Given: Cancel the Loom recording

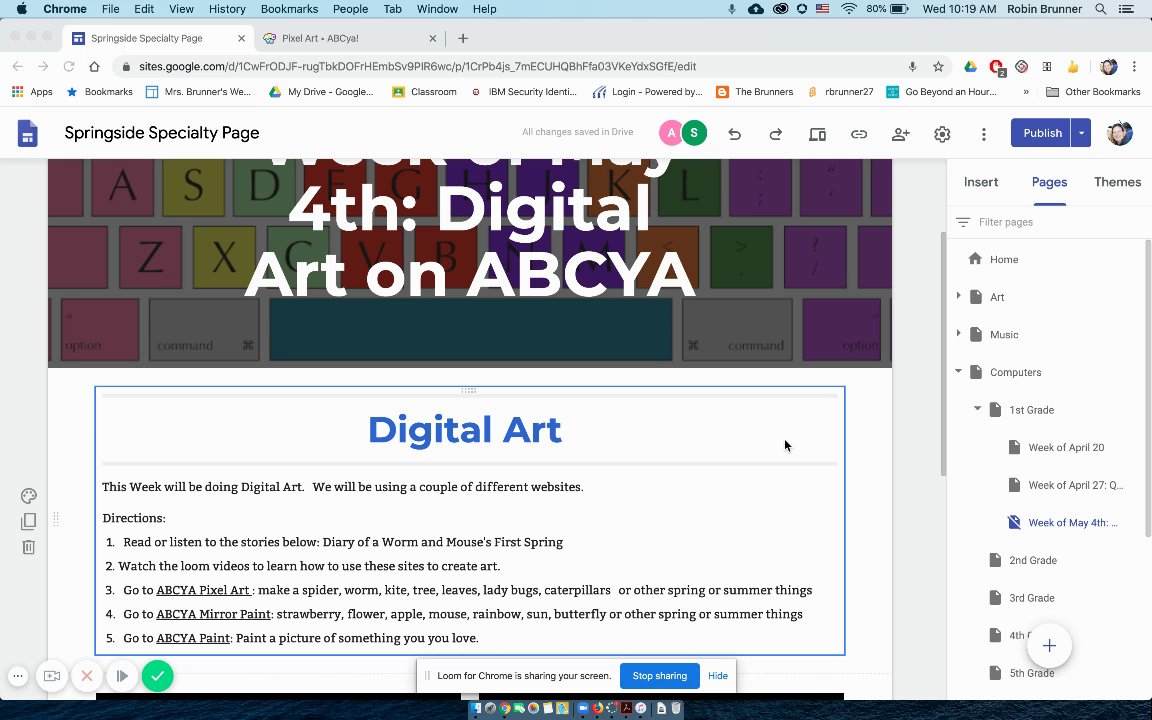Looking at the screenshot, I should click(x=87, y=676).
